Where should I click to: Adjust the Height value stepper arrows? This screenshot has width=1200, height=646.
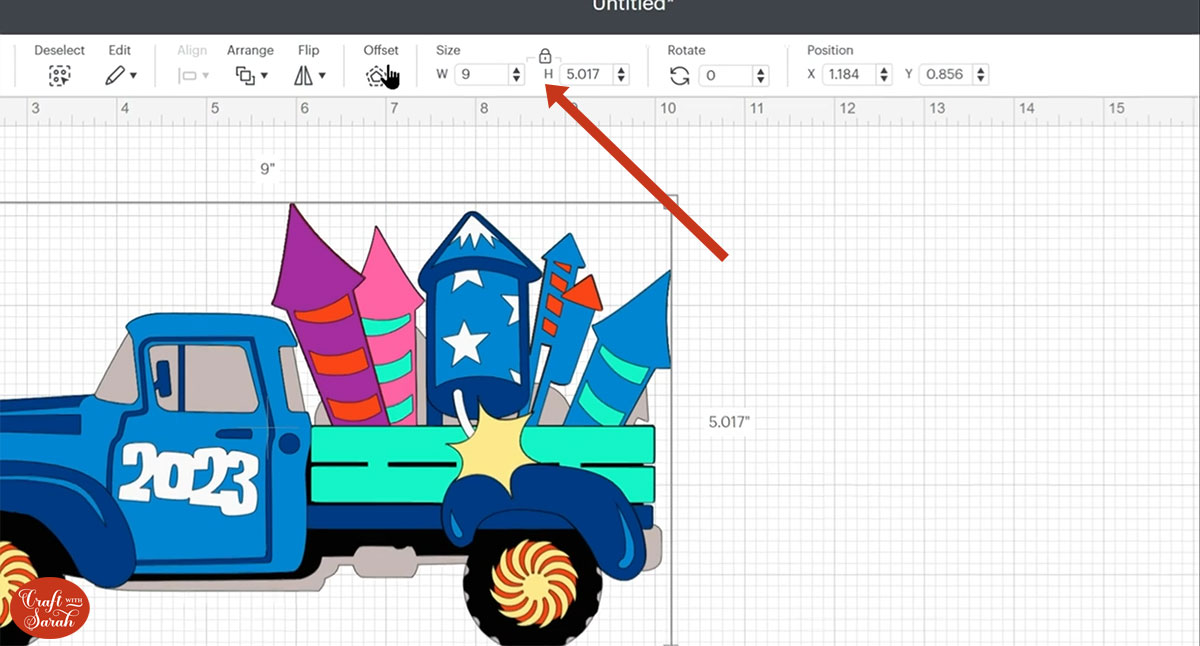pos(622,75)
